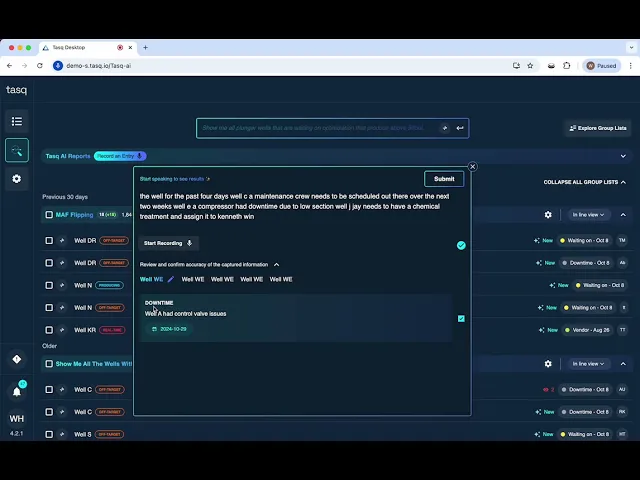Open the task list view in sidebar
This screenshot has height=480, width=640.
click(17, 121)
